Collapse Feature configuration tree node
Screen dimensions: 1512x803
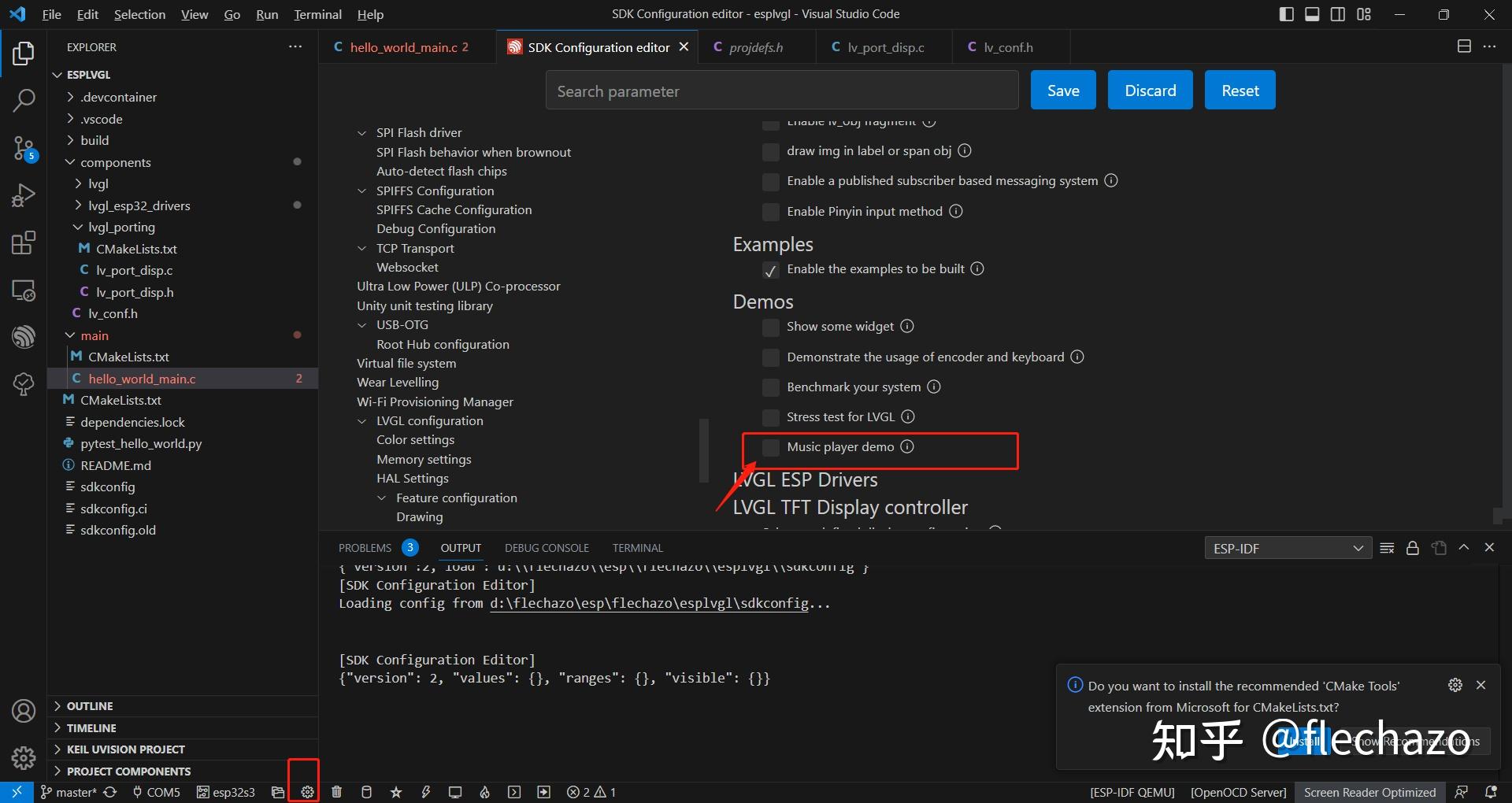coord(382,498)
